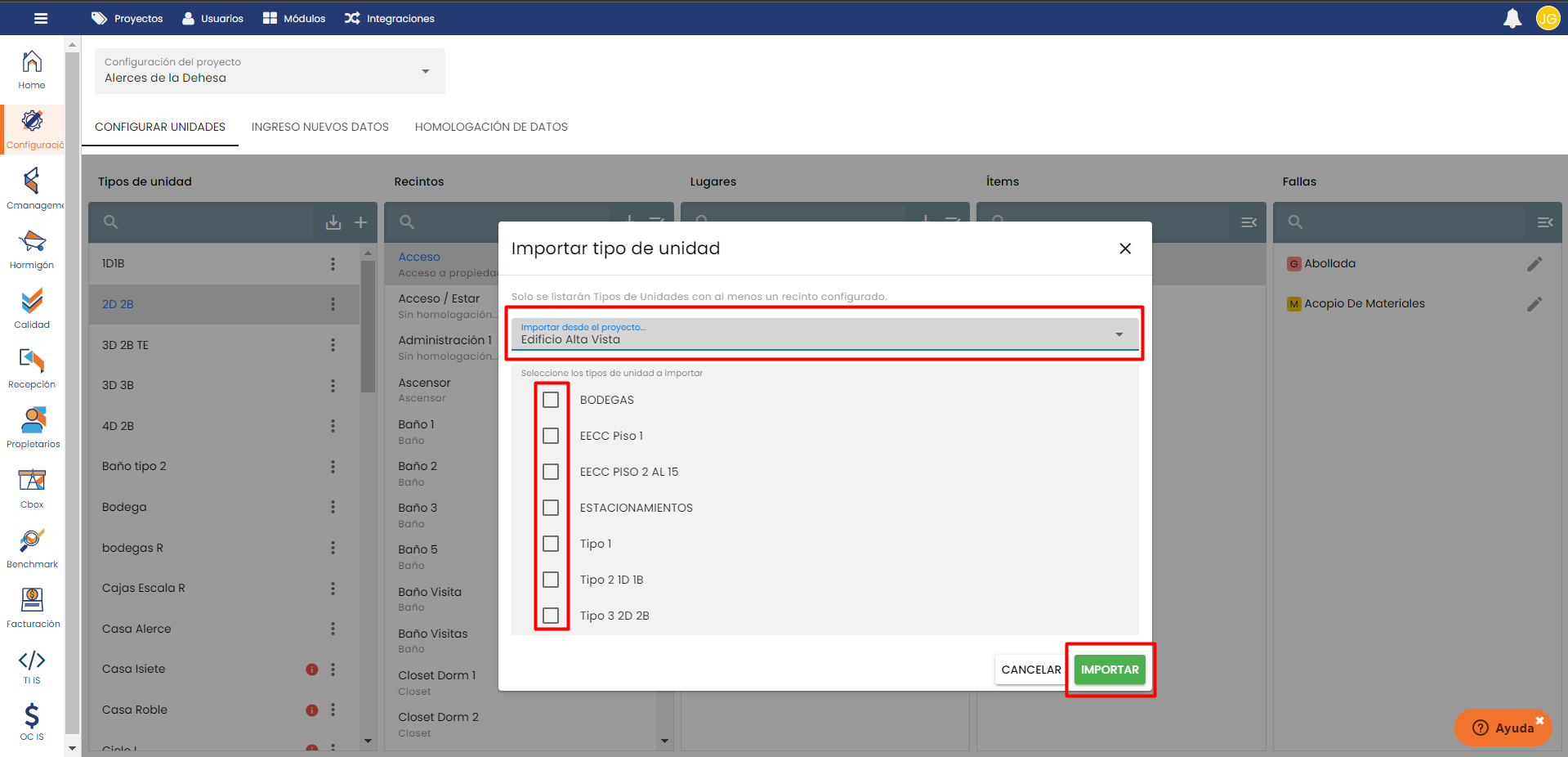This screenshot has width=1568, height=757.
Task: Click the notifications bell icon
Action: click(x=1512, y=18)
